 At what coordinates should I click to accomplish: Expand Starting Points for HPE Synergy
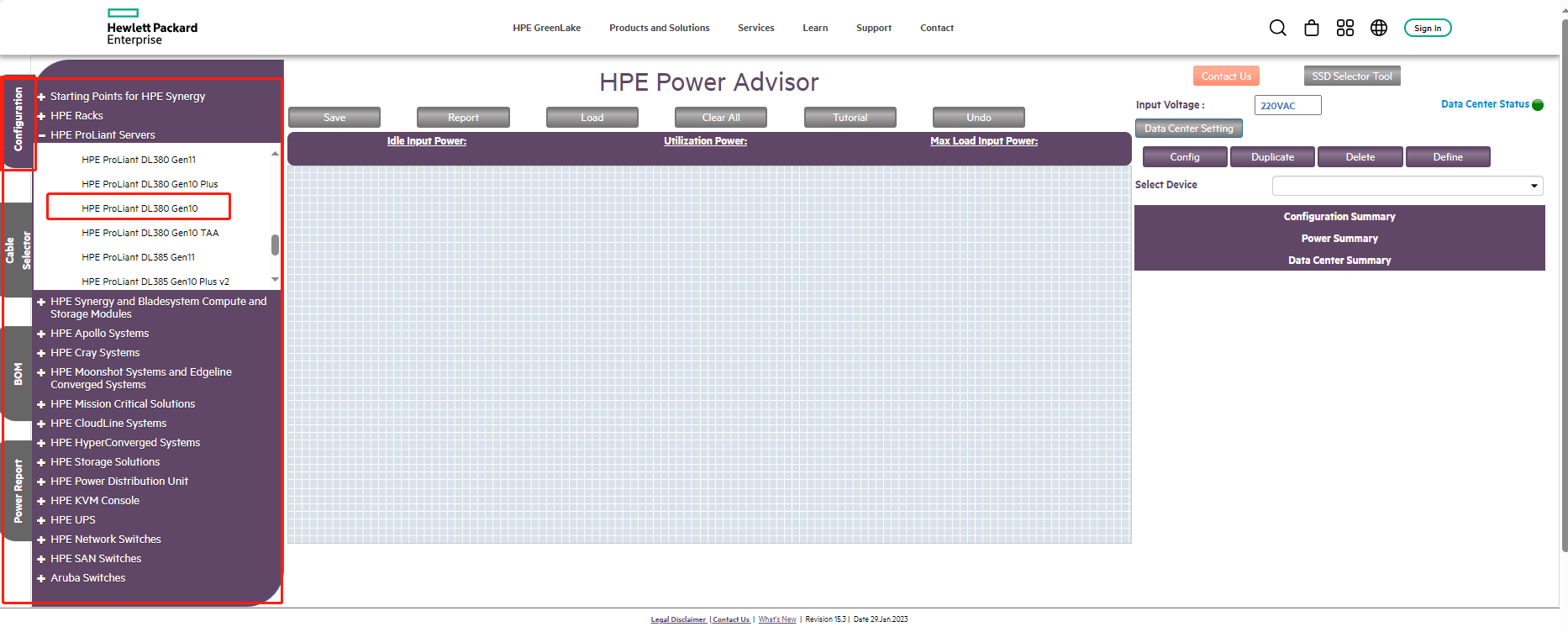pyautogui.click(x=41, y=97)
